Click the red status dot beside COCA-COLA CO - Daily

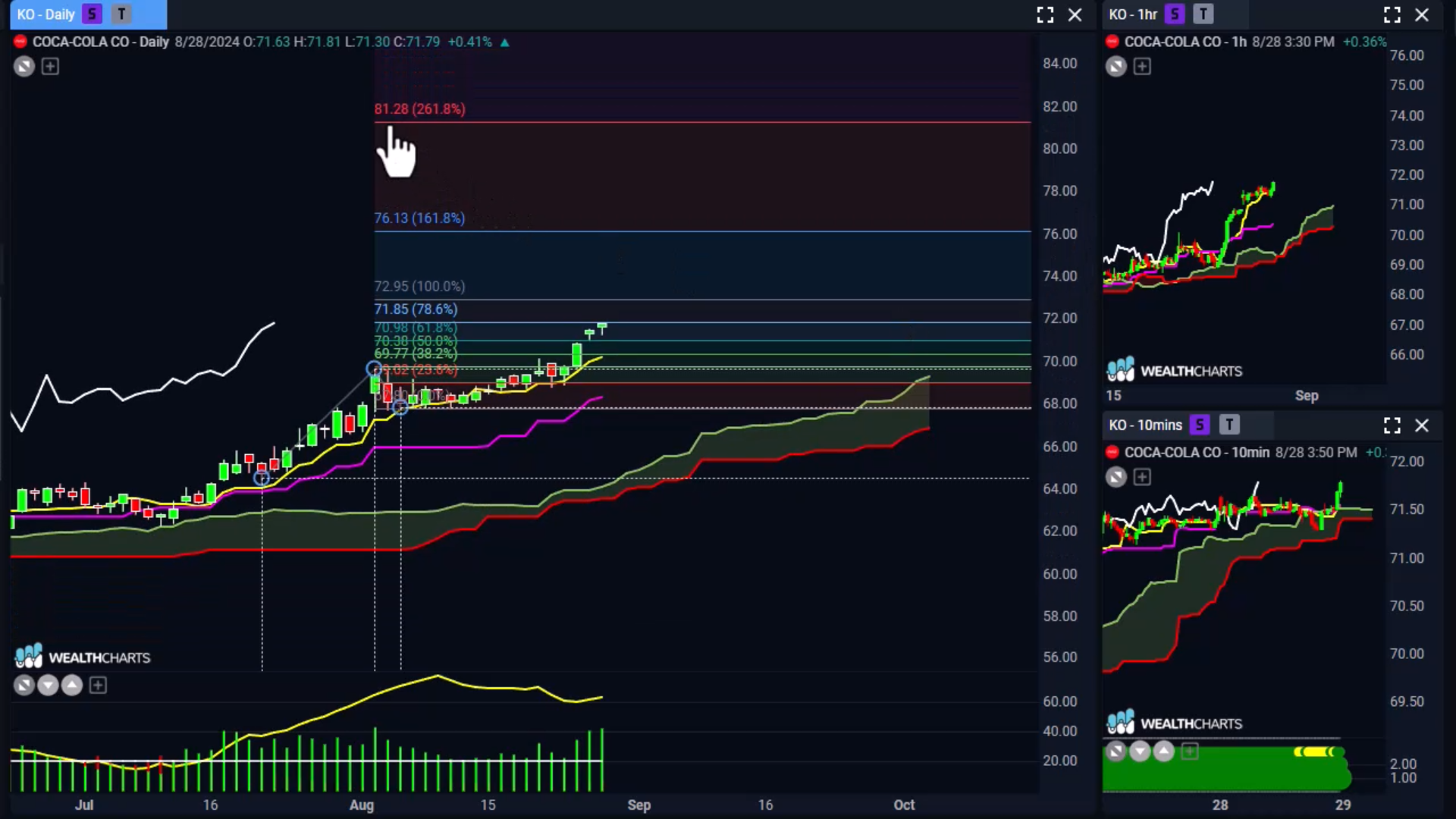[x=20, y=42]
